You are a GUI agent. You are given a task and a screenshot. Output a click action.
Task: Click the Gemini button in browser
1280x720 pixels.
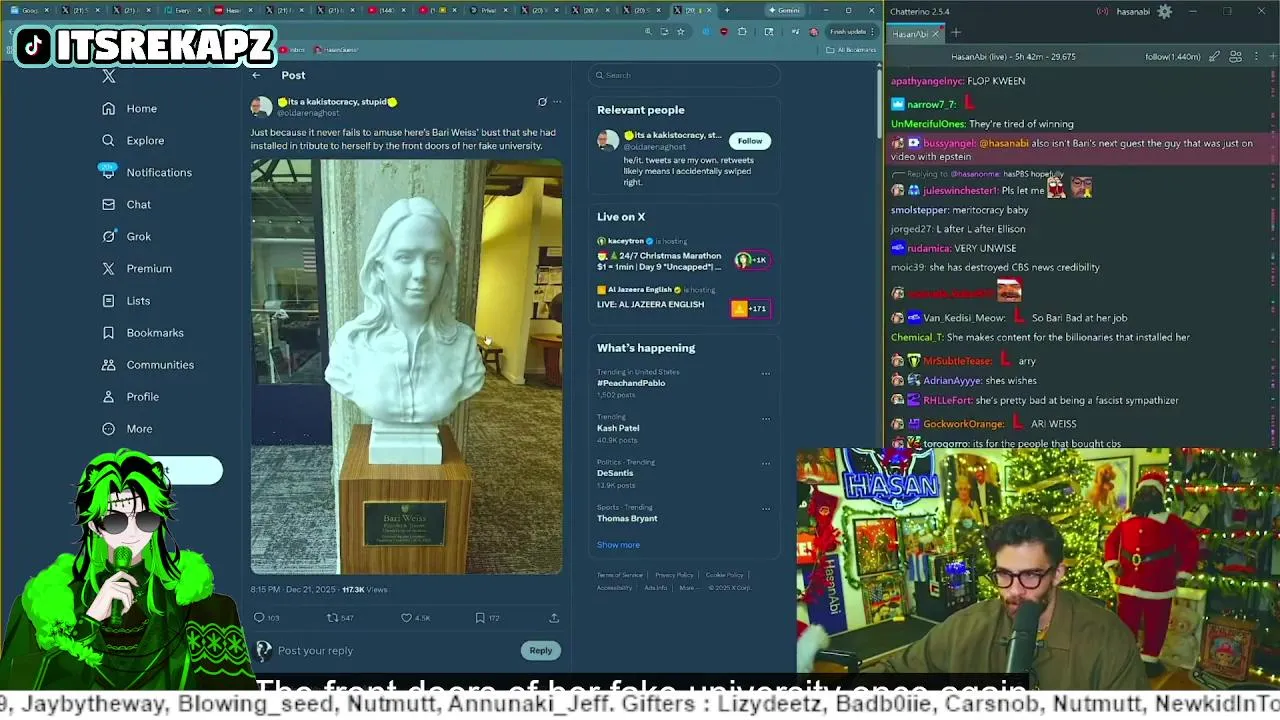(x=784, y=10)
